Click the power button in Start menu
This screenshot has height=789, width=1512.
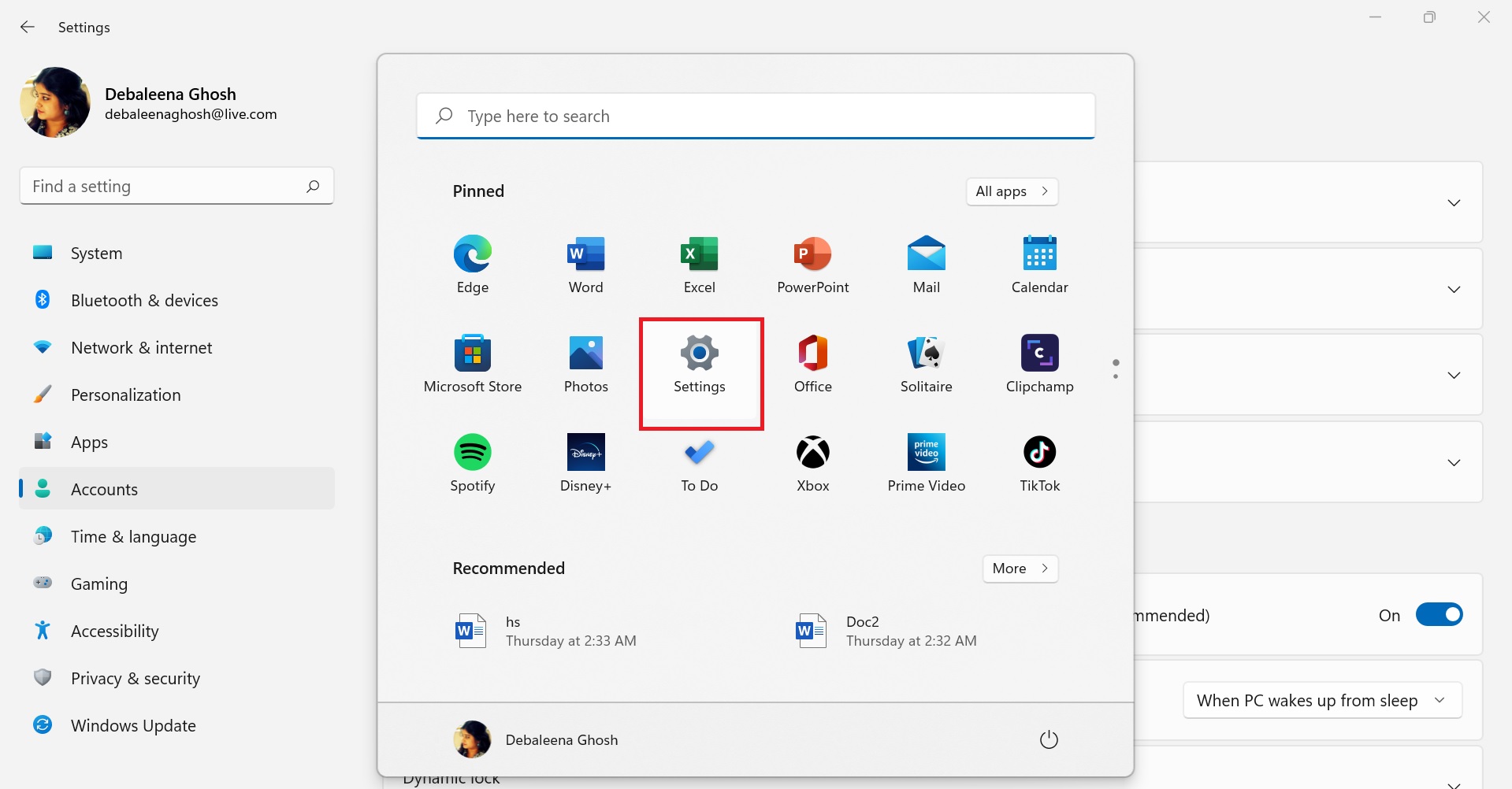click(1049, 739)
